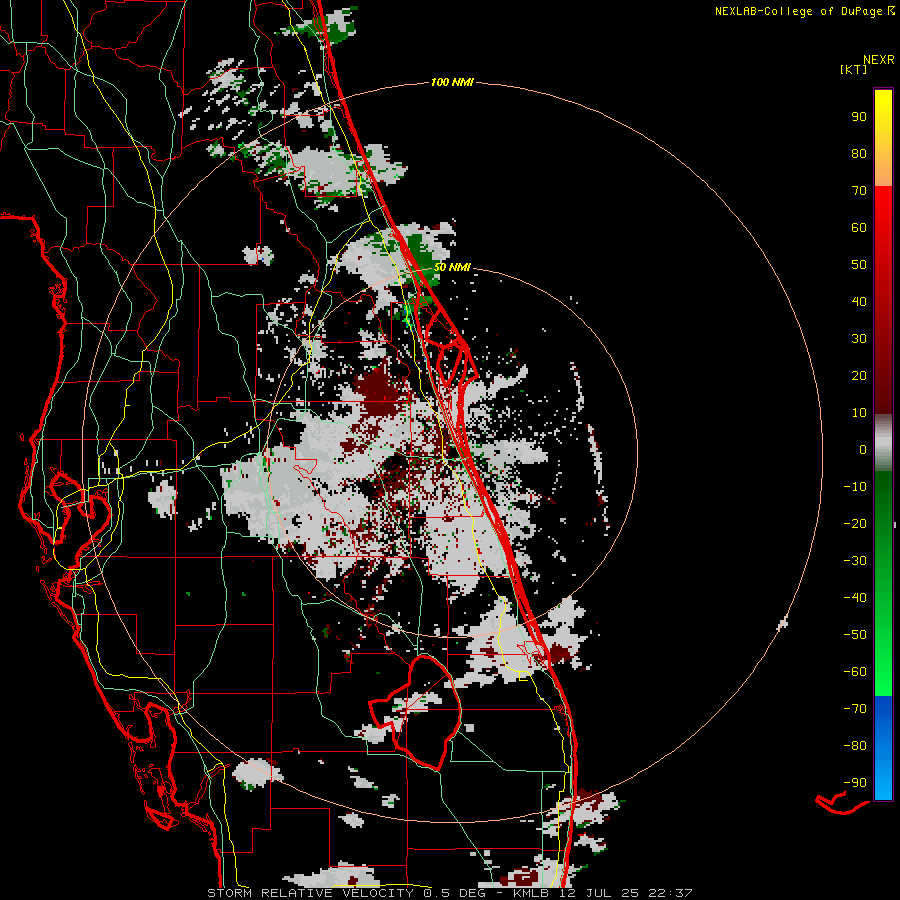Pick the blue bottom segment of color bar
Image resolution: width=900 pixels, height=900 pixels.
(x=883, y=747)
